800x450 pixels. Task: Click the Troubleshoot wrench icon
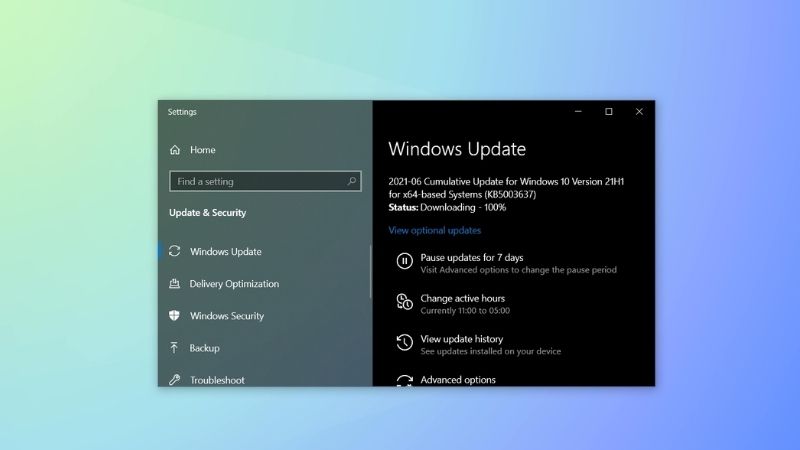(174, 380)
